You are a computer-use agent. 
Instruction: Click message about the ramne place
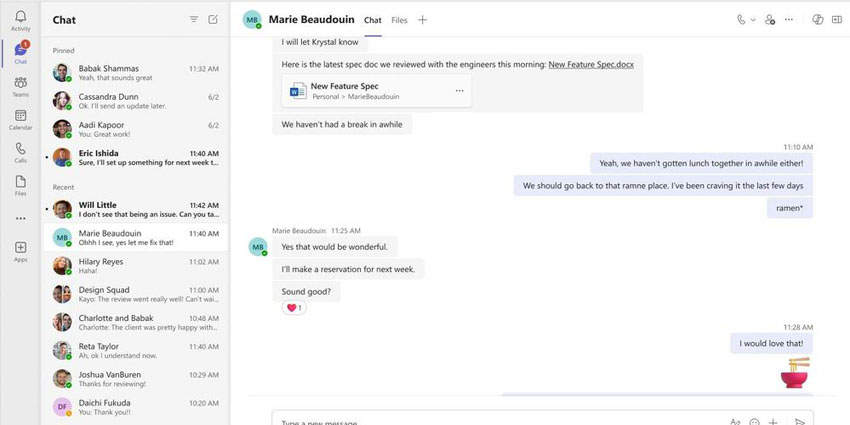(x=663, y=185)
